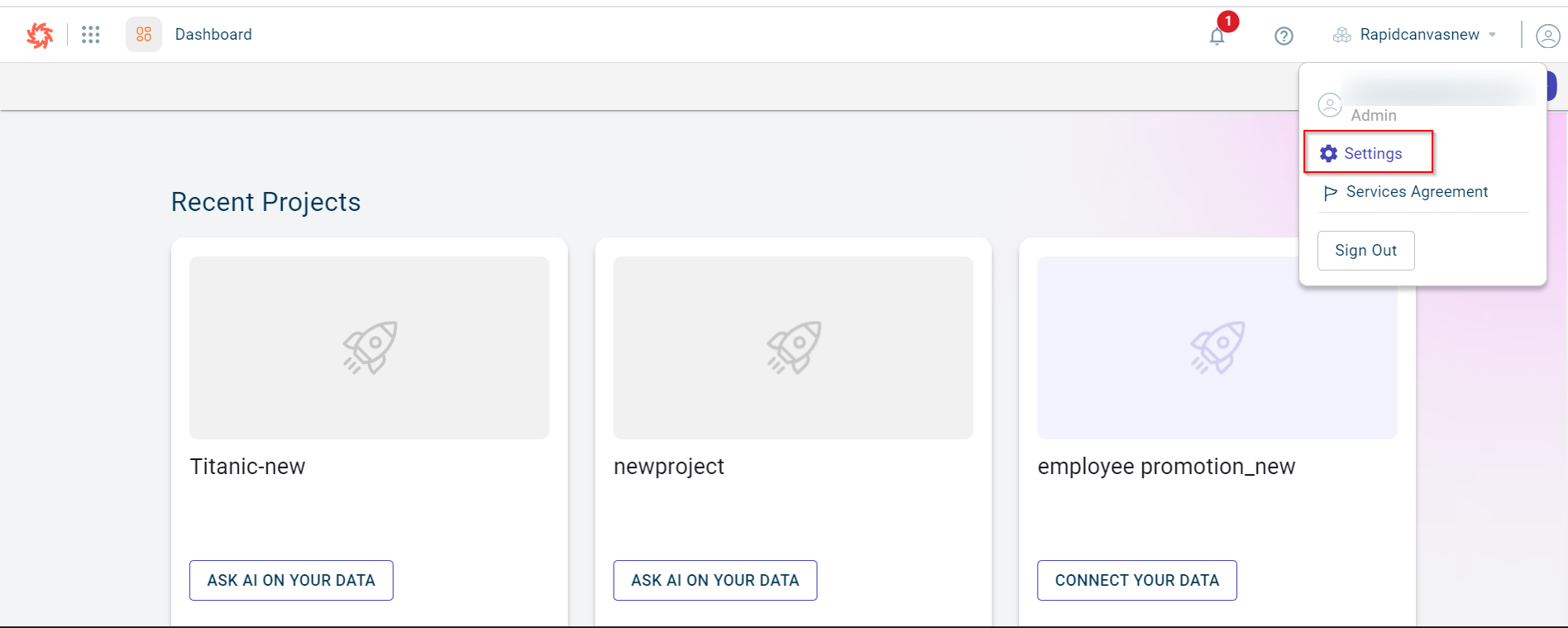
Task: Click the Settings gear icon
Action: (x=1328, y=153)
